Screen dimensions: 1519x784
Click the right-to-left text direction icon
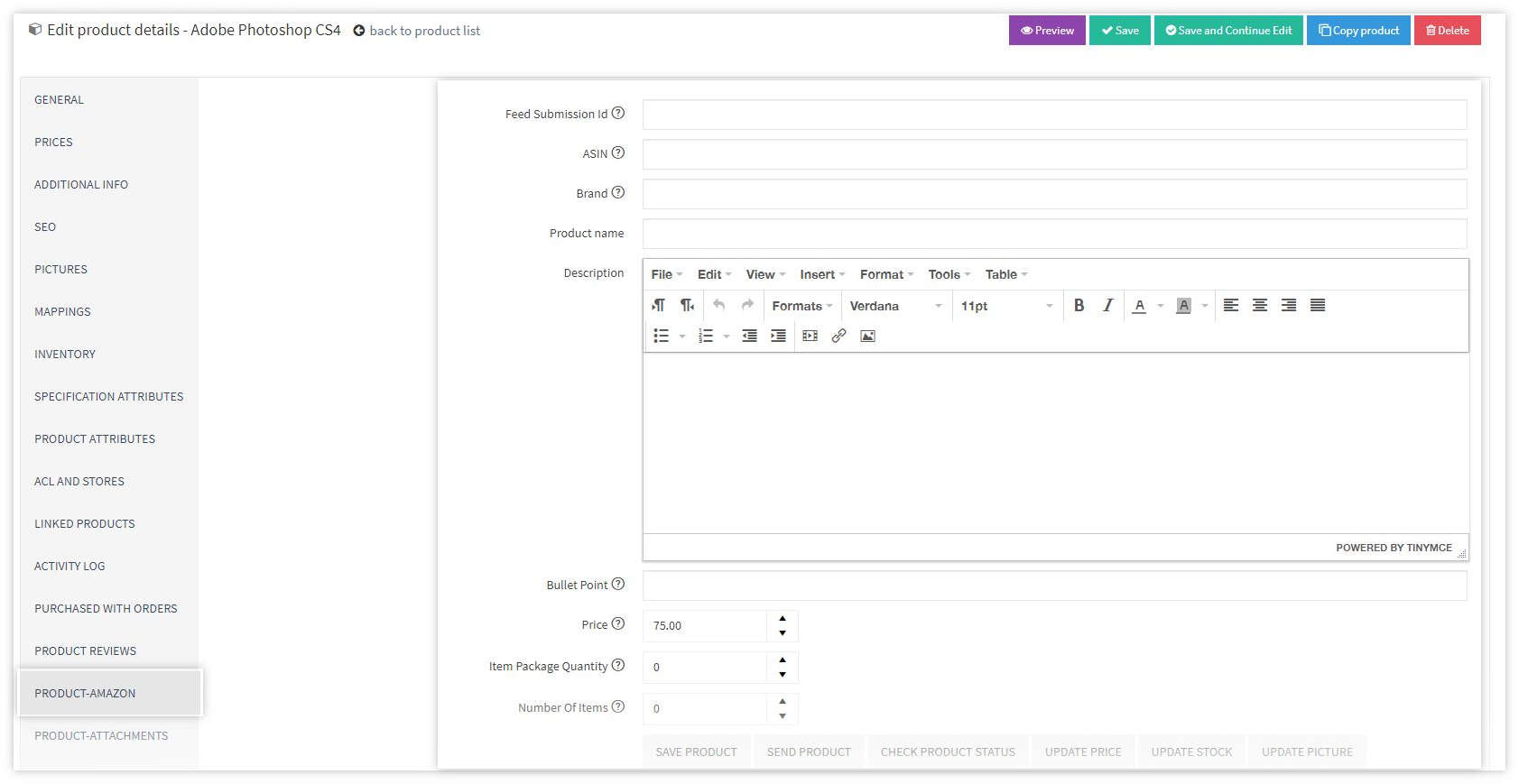tap(688, 305)
